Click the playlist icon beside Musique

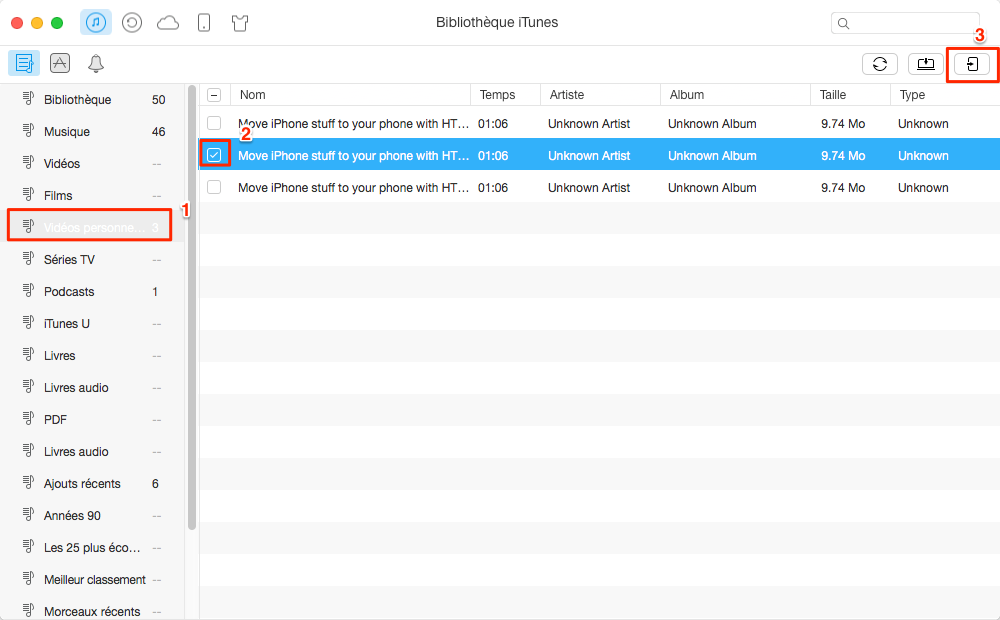(28, 130)
